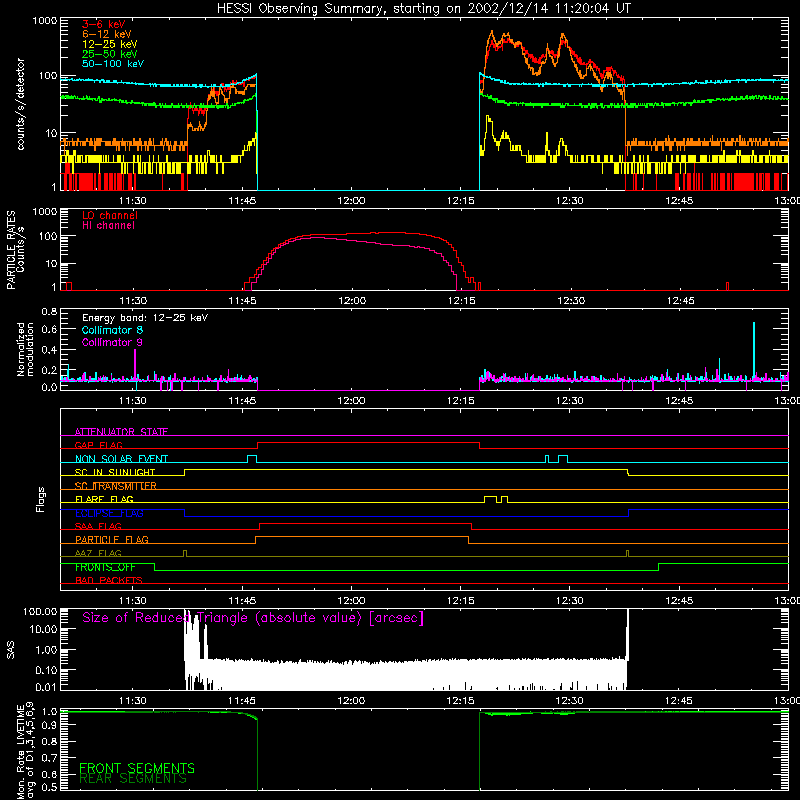
Task: Click the SC_IN_SUNLIGHT flag label
Action: [x=115, y=472]
